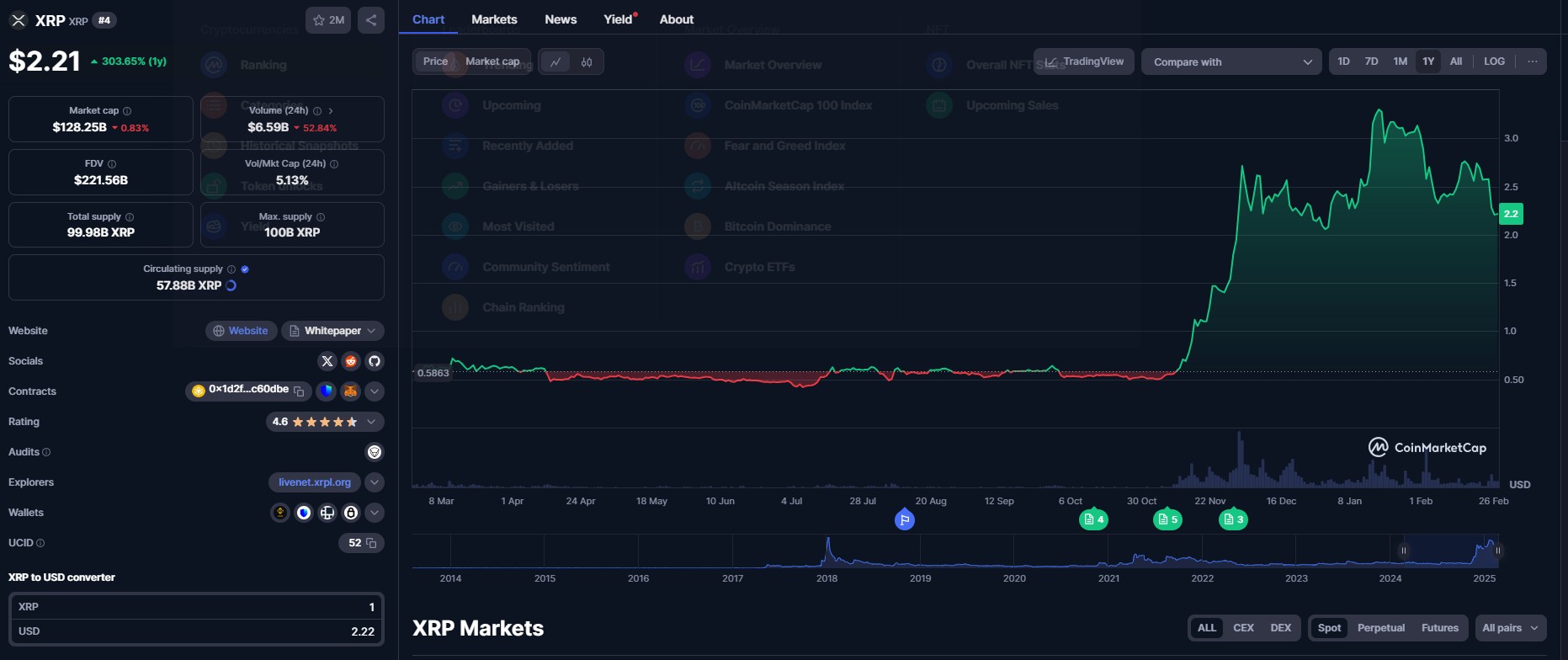Toggle chart to Market cap view
The image size is (1568, 660).
[492, 61]
